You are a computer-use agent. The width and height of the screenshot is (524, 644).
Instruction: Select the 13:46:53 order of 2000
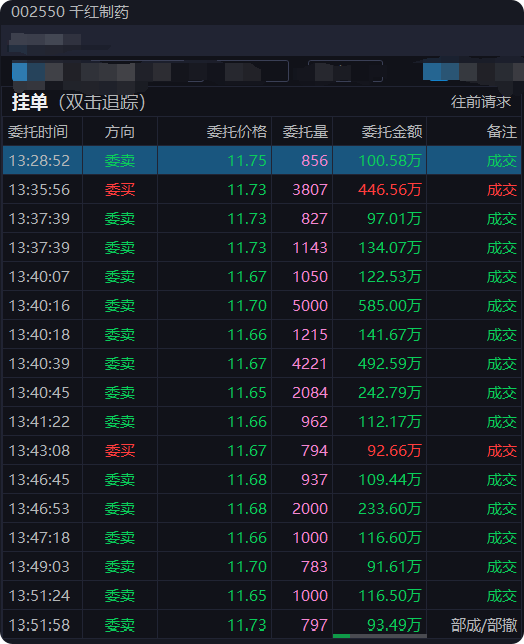tap(262, 508)
